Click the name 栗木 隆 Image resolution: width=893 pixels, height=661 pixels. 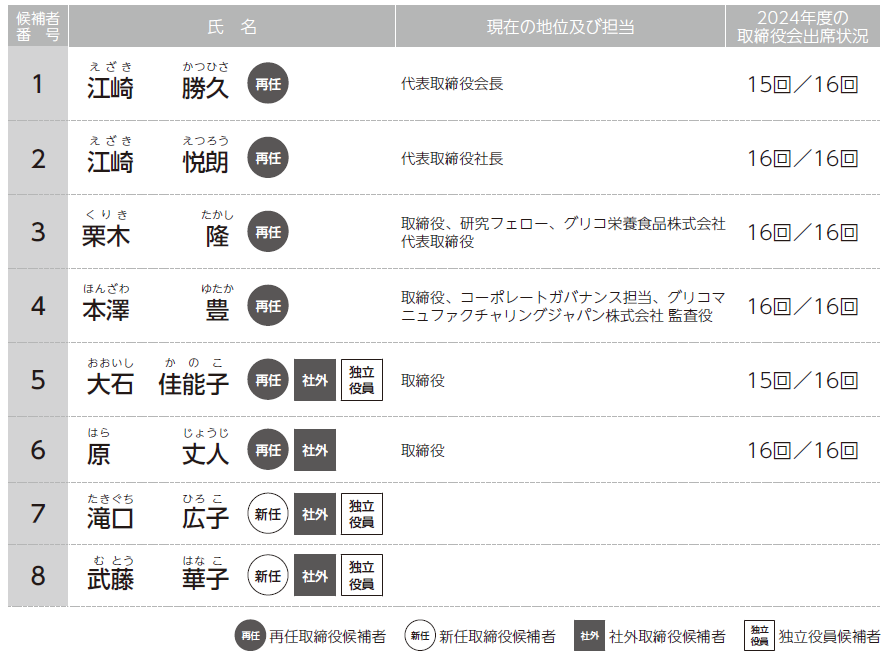pos(155,235)
